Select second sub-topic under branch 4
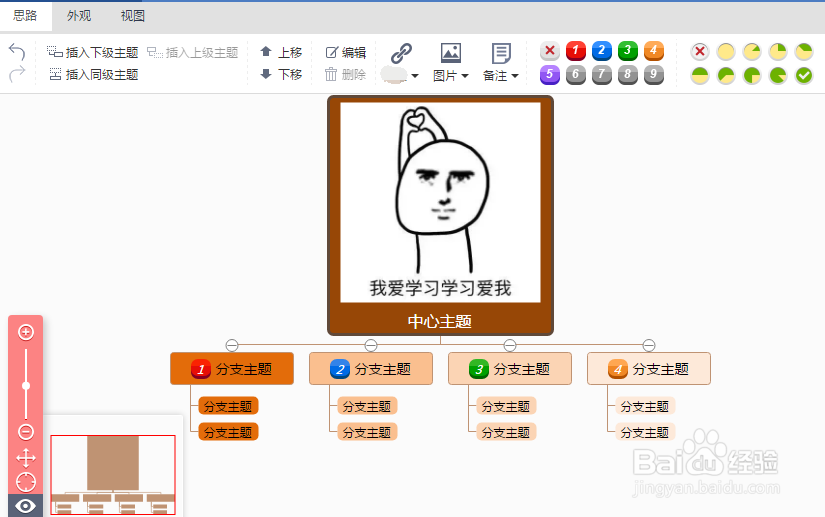Viewport: 825px width, 517px height. pyautogui.click(x=645, y=432)
